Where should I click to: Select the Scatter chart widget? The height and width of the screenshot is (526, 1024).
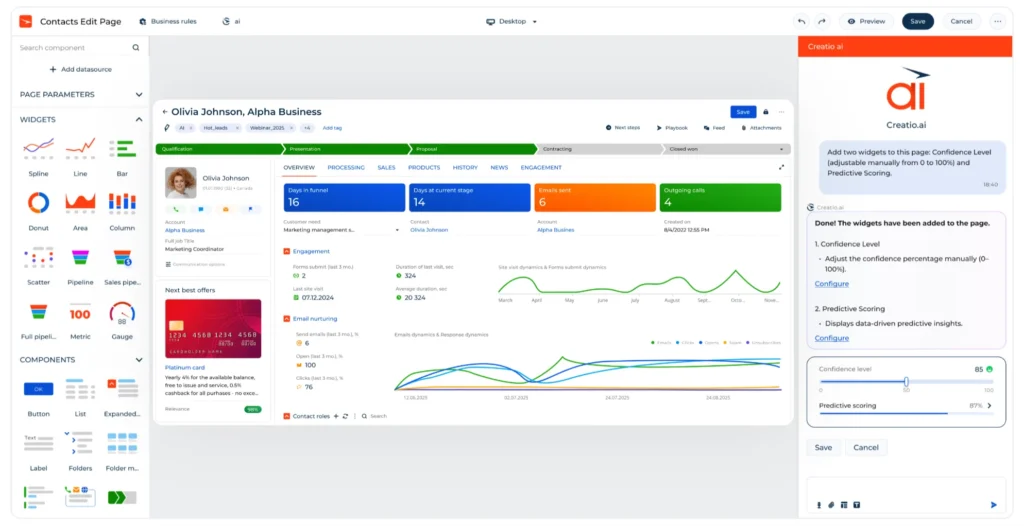coord(39,265)
